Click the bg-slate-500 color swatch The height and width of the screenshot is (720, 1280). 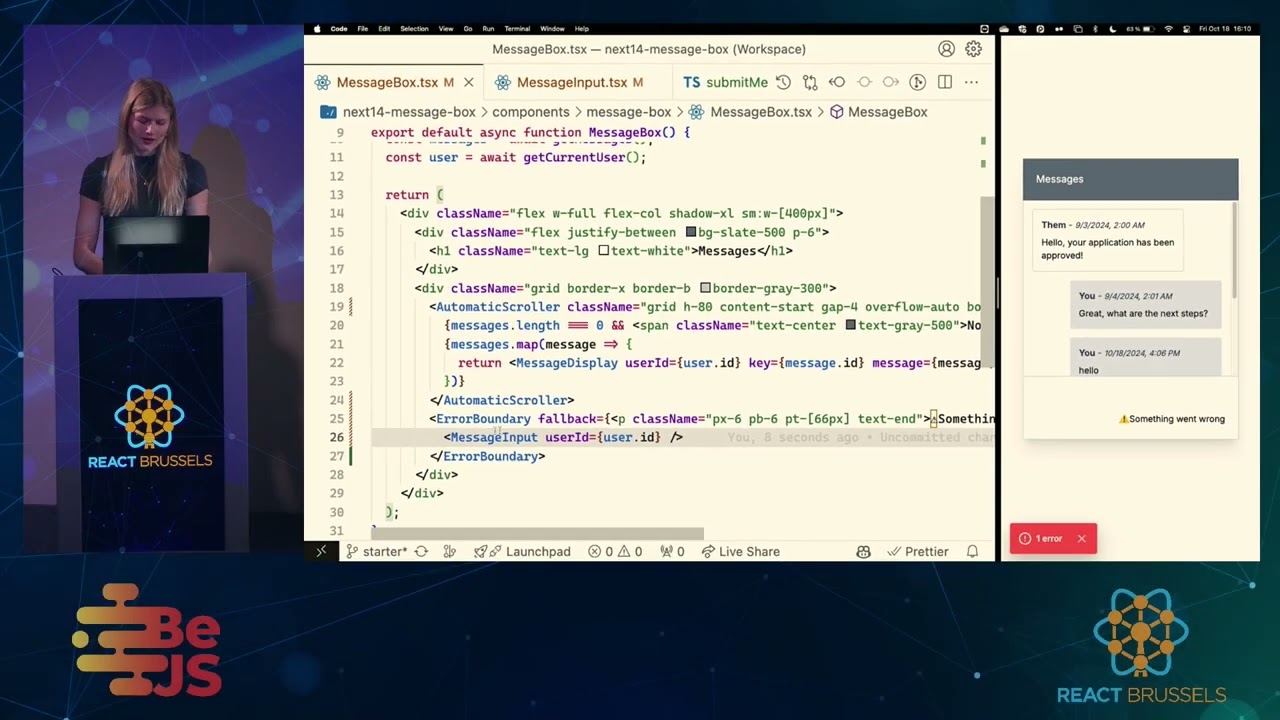691,232
